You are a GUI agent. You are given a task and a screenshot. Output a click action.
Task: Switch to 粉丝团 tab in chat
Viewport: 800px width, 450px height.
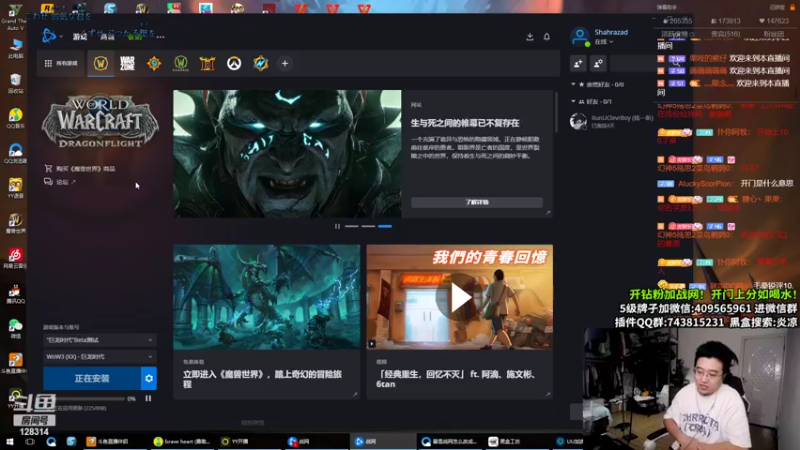tap(773, 34)
